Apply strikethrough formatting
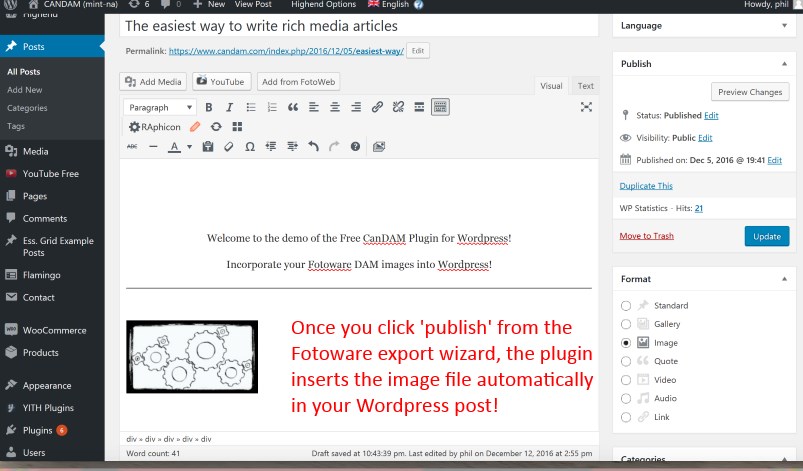The width and height of the screenshot is (803, 471). (x=132, y=146)
